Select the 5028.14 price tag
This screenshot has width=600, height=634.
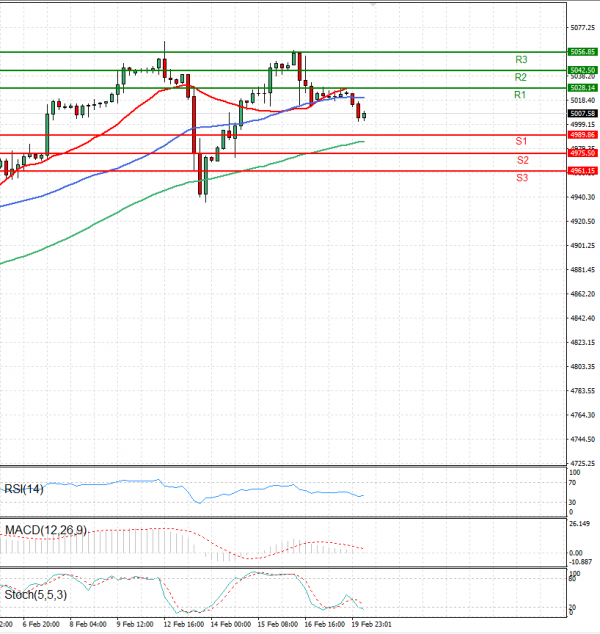click(583, 88)
